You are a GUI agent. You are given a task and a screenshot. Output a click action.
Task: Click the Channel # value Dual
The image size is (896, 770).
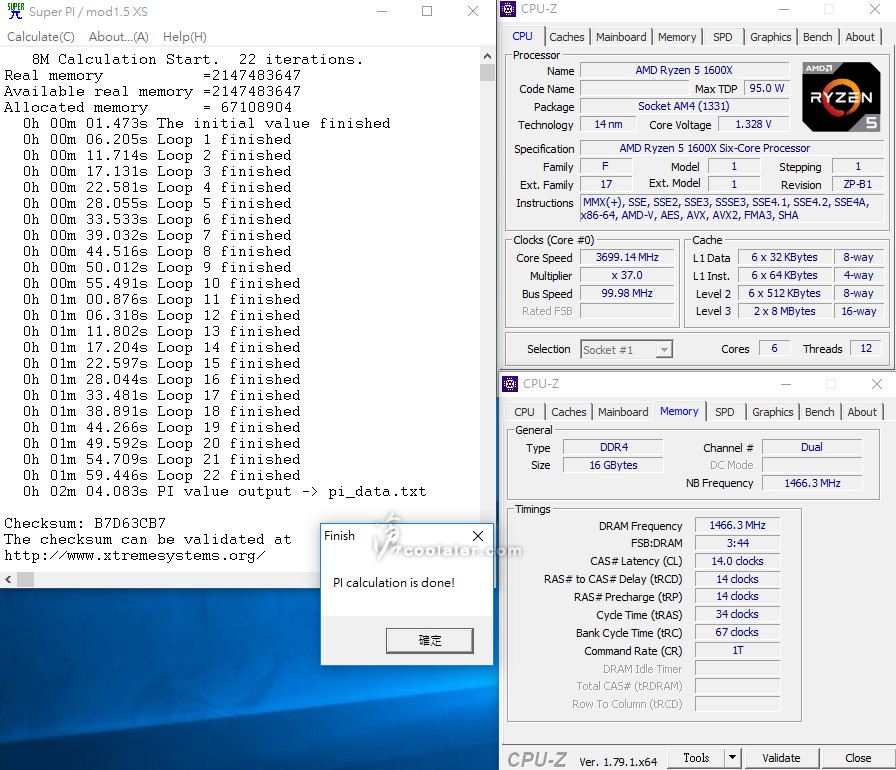click(811, 447)
